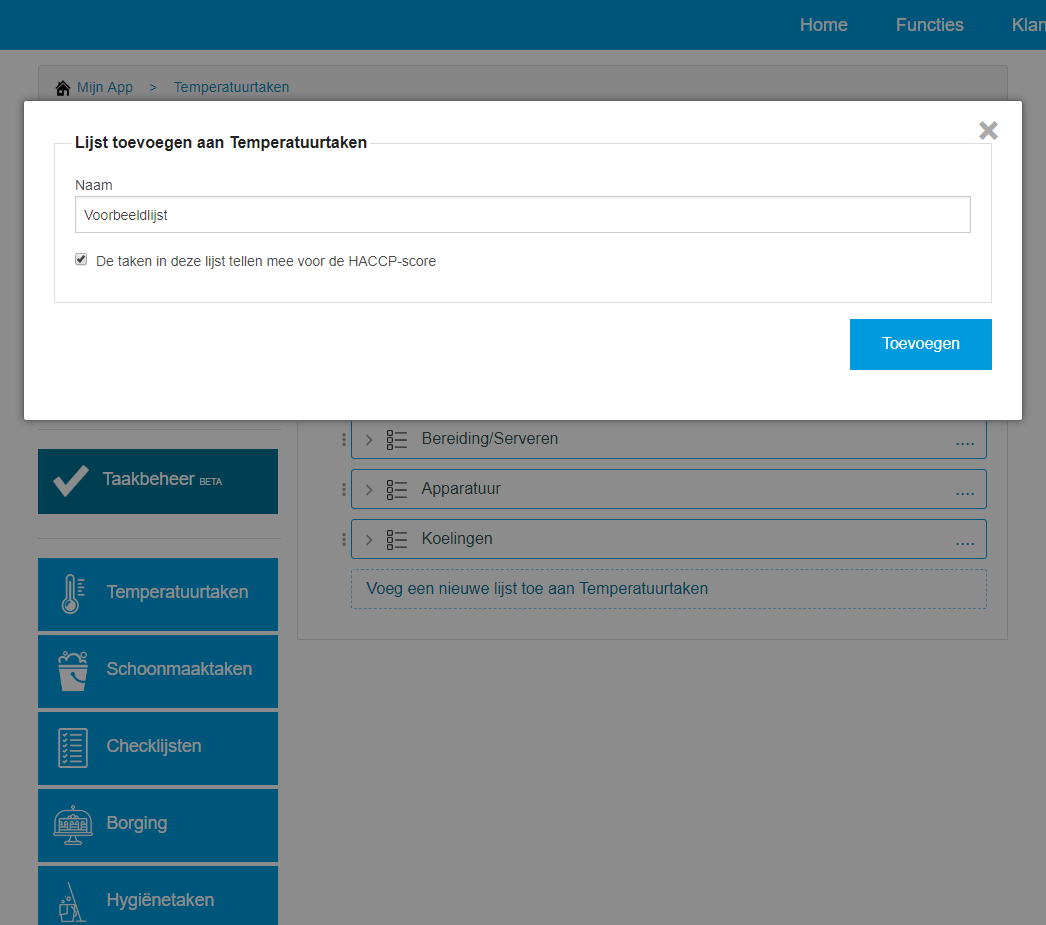This screenshot has width=1046, height=925.
Task: Click Bereiding/Serveren list name
Action: pyautogui.click(x=490, y=439)
